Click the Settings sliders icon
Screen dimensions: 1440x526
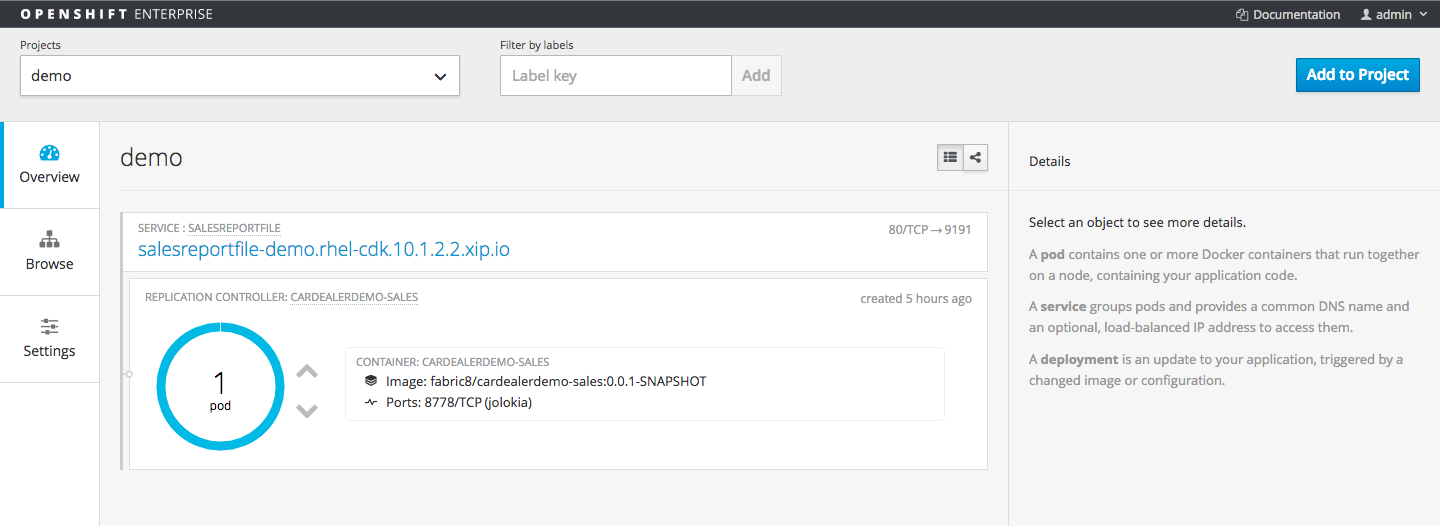50,327
